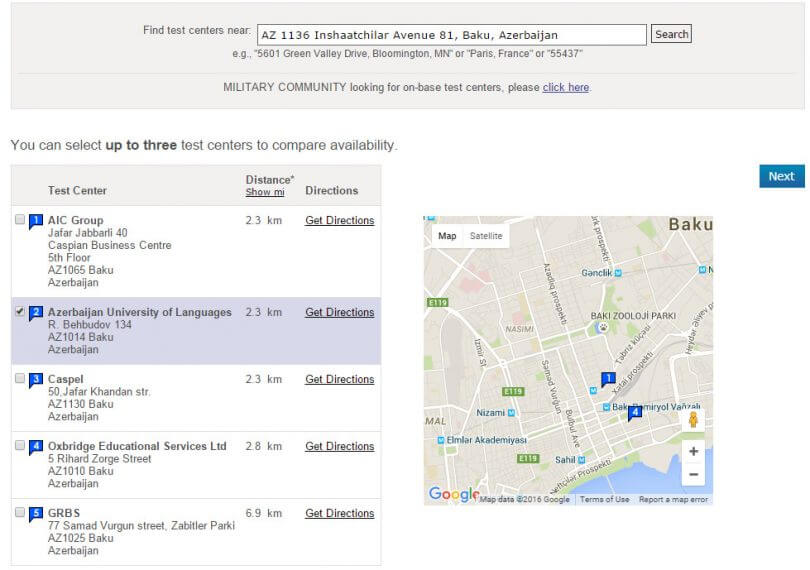Open military 'click here' link
The height and width of the screenshot is (570, 810).
(x=565, y=87)
